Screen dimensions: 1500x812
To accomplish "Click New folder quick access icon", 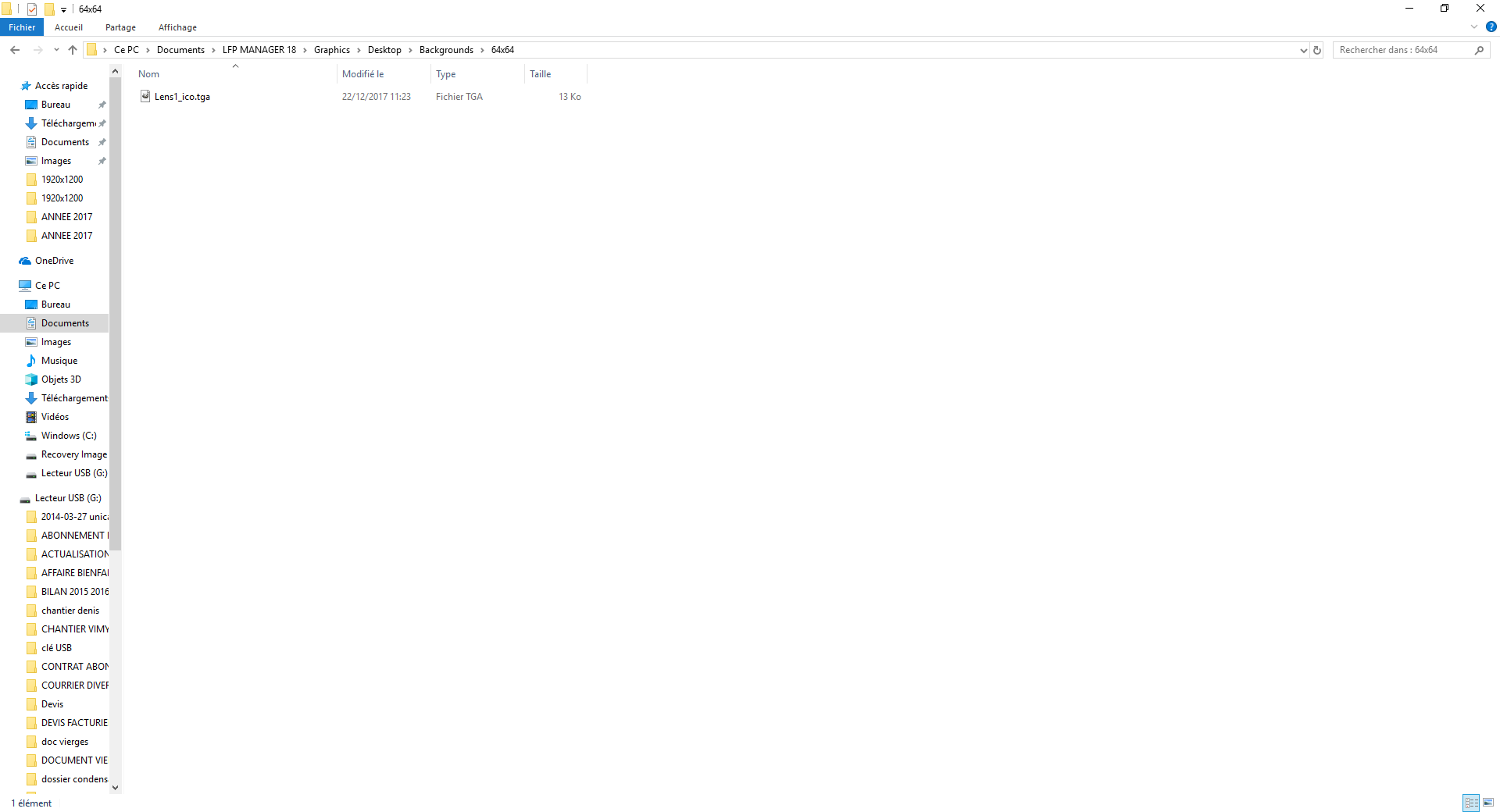I will tap(49, 9).
